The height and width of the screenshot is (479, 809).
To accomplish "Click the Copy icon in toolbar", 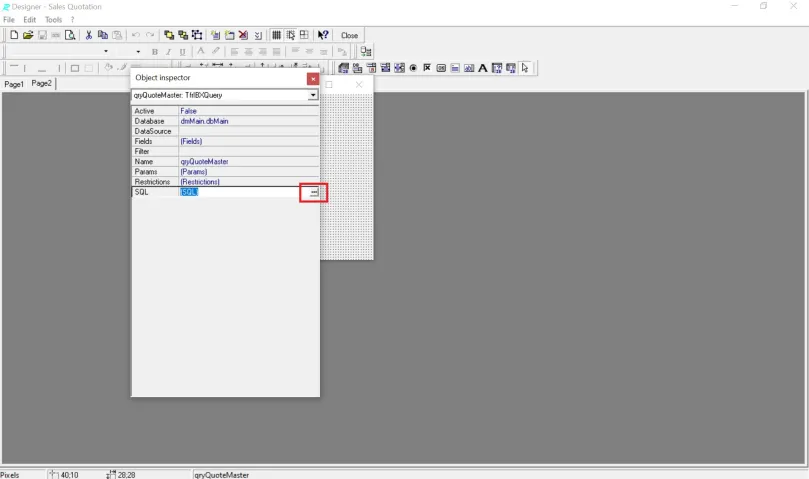I will tap(102, 35).
